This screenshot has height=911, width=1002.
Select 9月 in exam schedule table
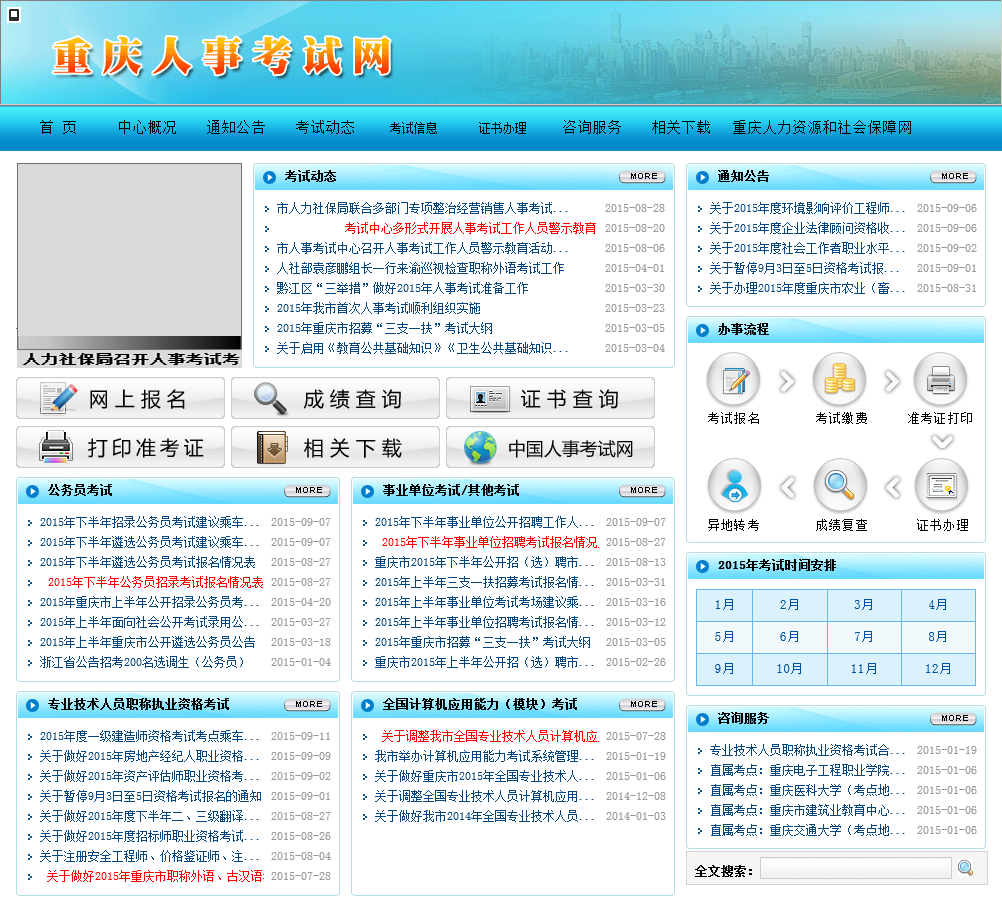(x=724, y=669)
